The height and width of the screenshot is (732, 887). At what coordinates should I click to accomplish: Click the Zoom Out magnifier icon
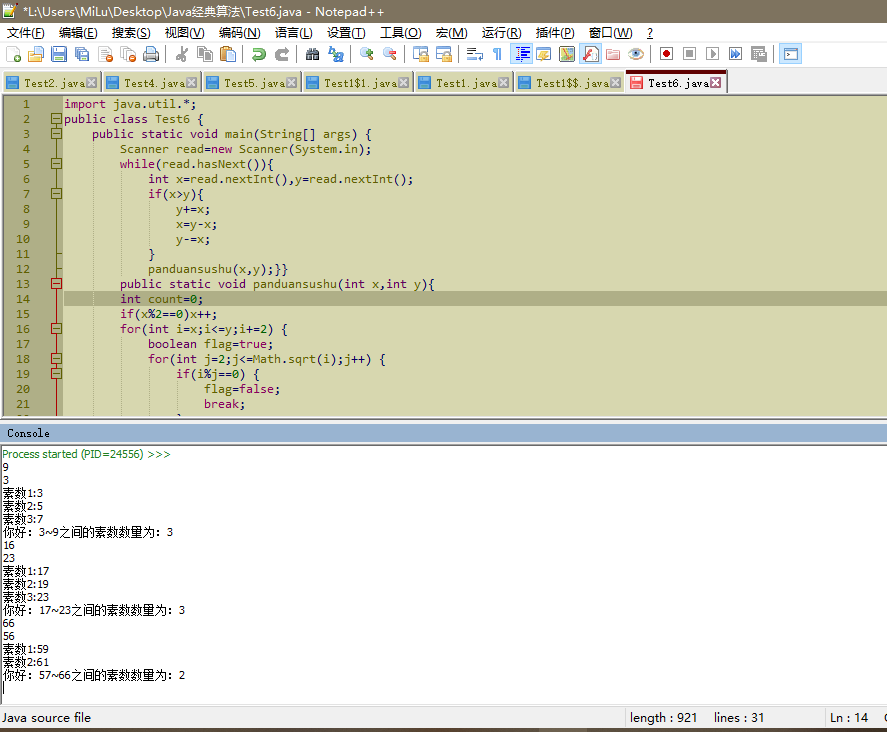point(390,54)
